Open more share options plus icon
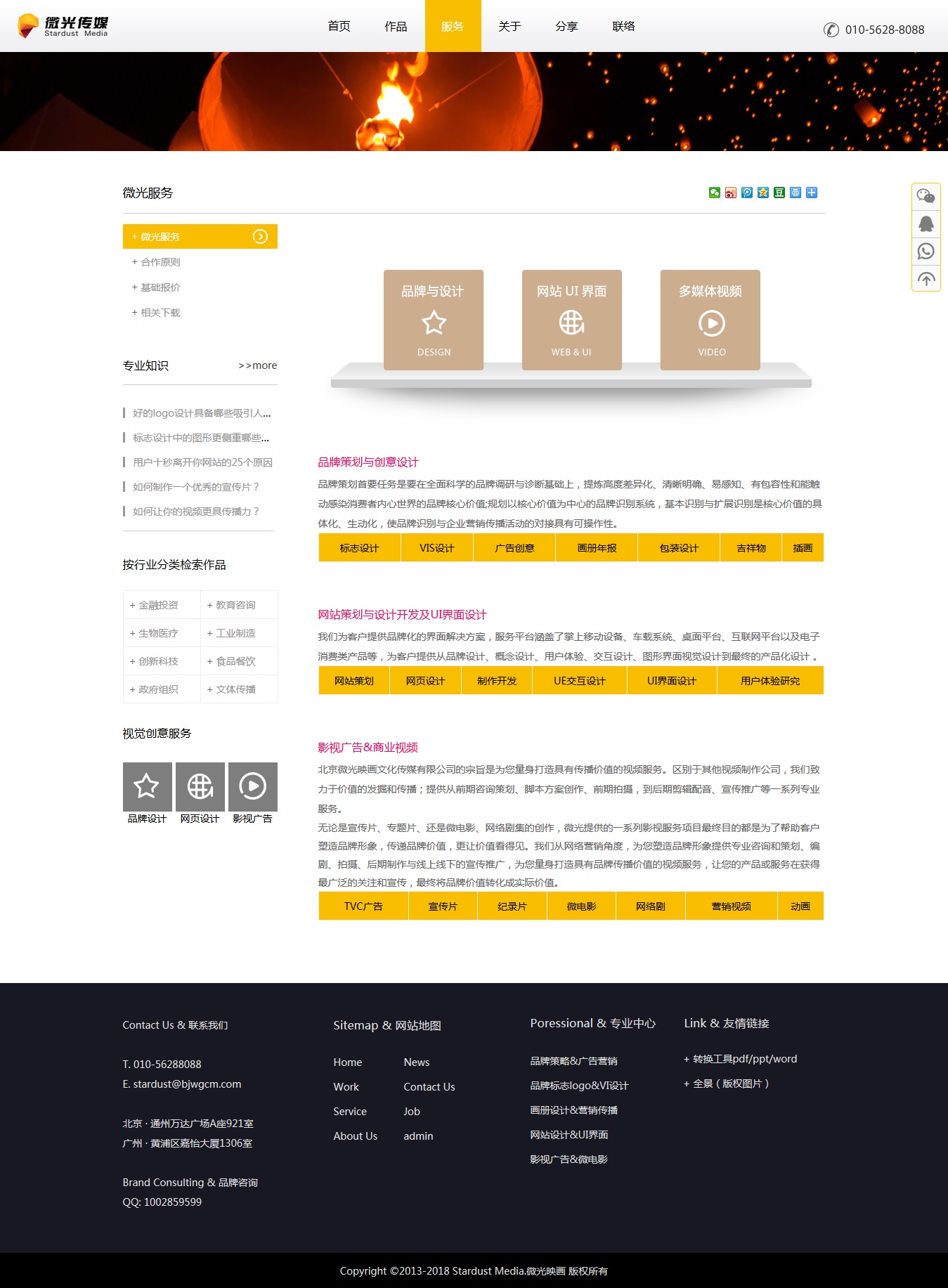948x1288 pixels. click(x=811, y=193)
